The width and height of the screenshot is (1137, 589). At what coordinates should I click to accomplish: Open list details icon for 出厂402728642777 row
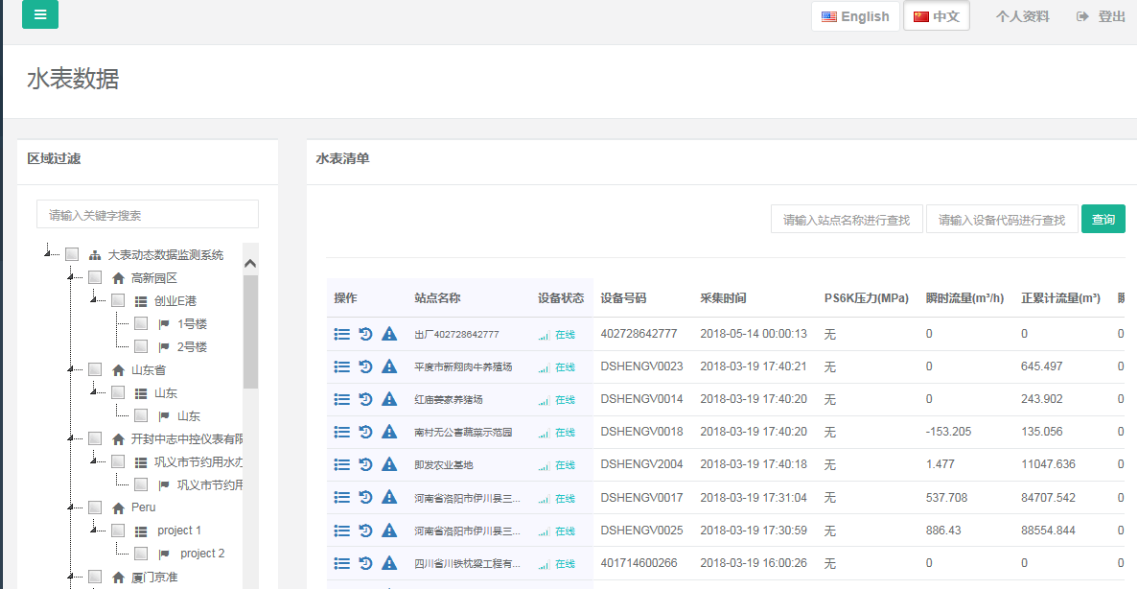(342, 334)
